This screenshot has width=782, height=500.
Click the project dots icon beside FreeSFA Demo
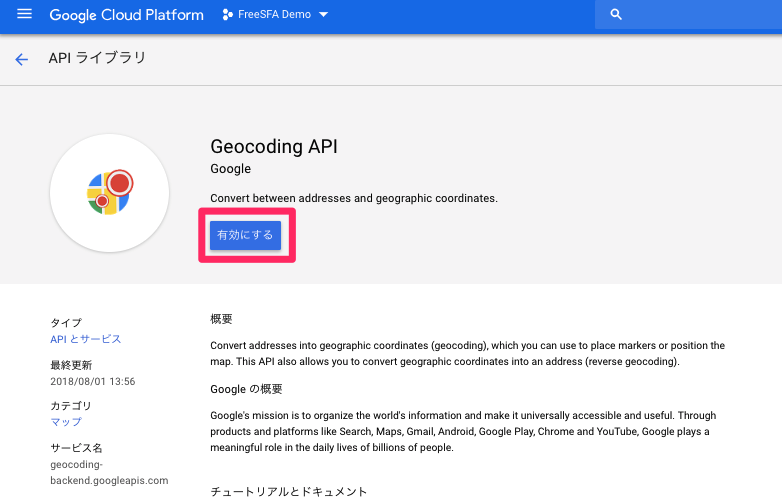[227, 15]
